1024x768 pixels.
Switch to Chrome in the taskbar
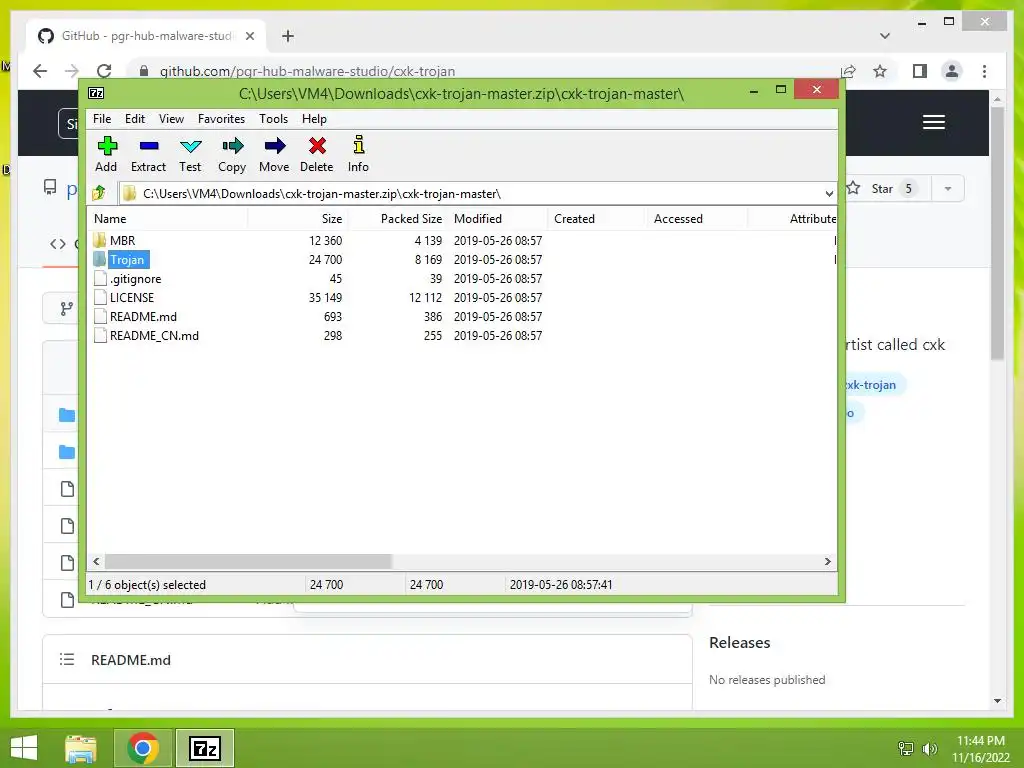(x=143, y=748)
